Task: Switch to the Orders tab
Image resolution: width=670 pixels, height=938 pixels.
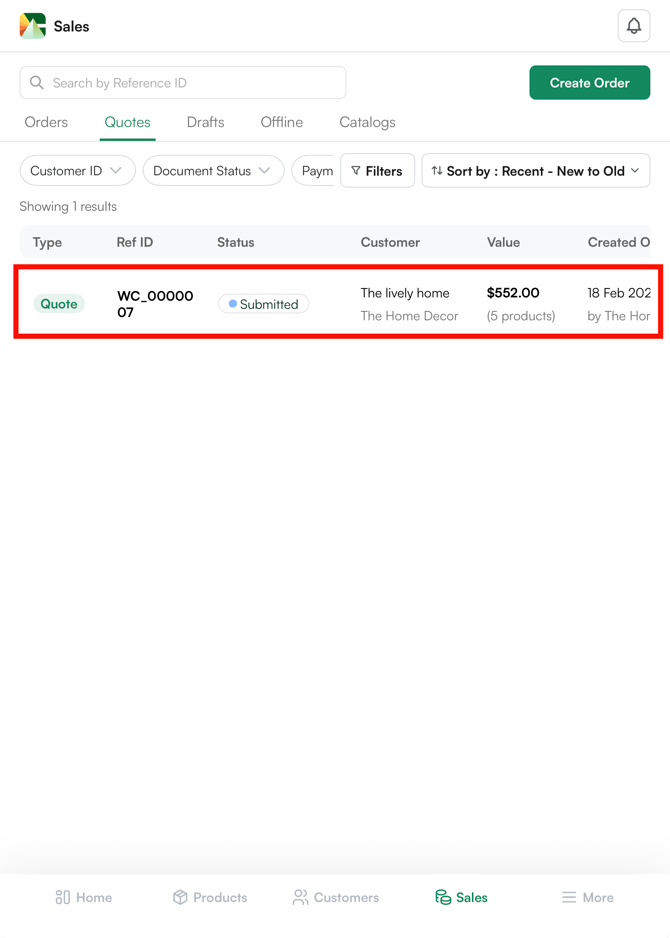Action: (x=46, y=122)
